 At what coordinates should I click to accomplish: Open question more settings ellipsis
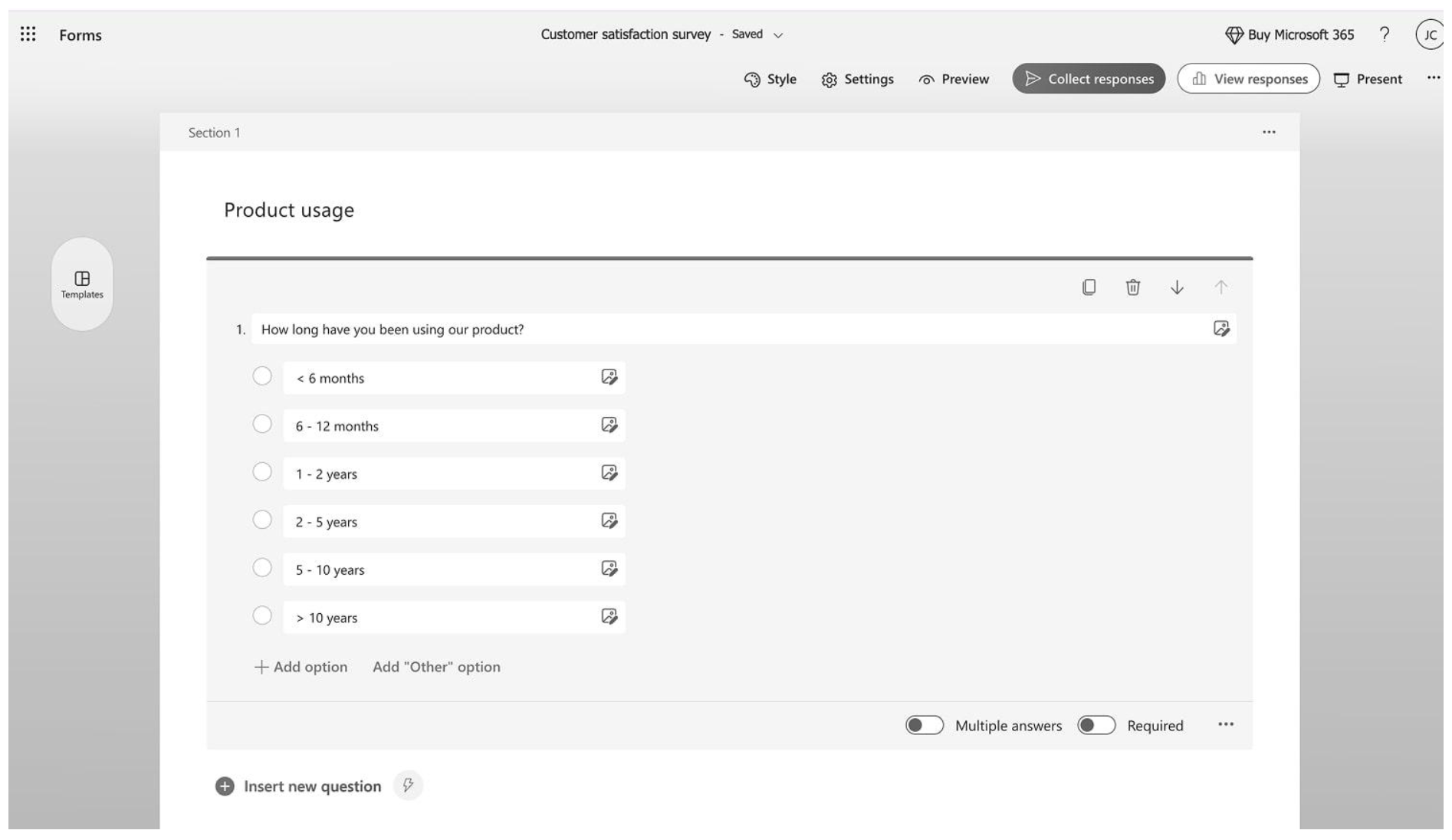click(1226, 724)
